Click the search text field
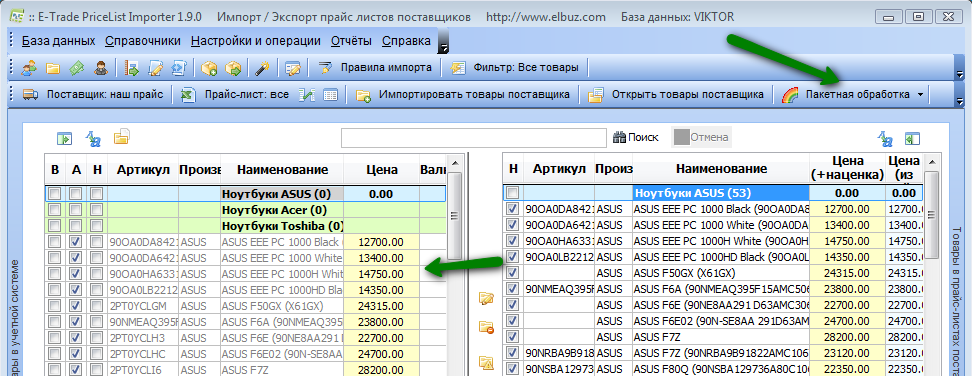The height and width of the screenshot is (376, 972). 473,138
